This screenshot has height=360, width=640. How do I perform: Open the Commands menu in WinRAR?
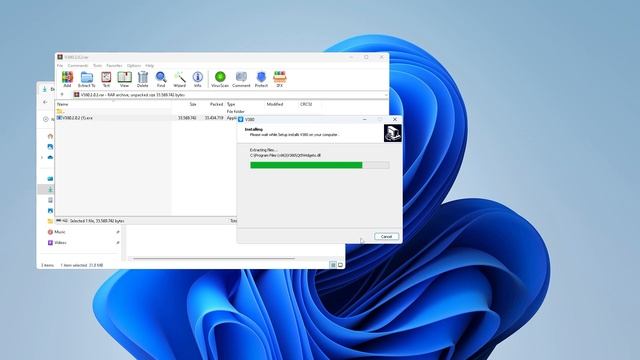[78, 65]
